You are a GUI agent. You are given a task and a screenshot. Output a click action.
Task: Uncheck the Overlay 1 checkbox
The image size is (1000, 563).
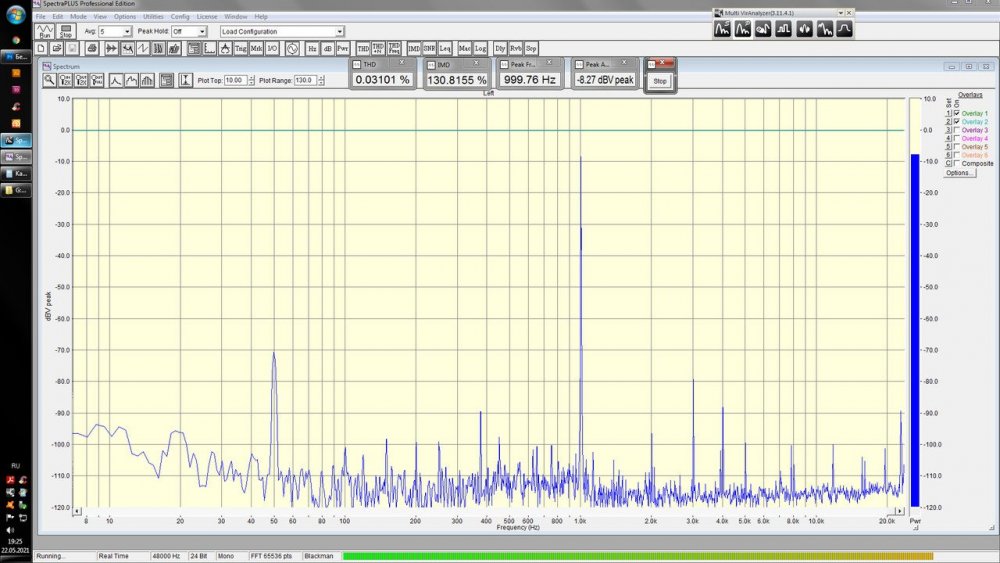(957, 114)
